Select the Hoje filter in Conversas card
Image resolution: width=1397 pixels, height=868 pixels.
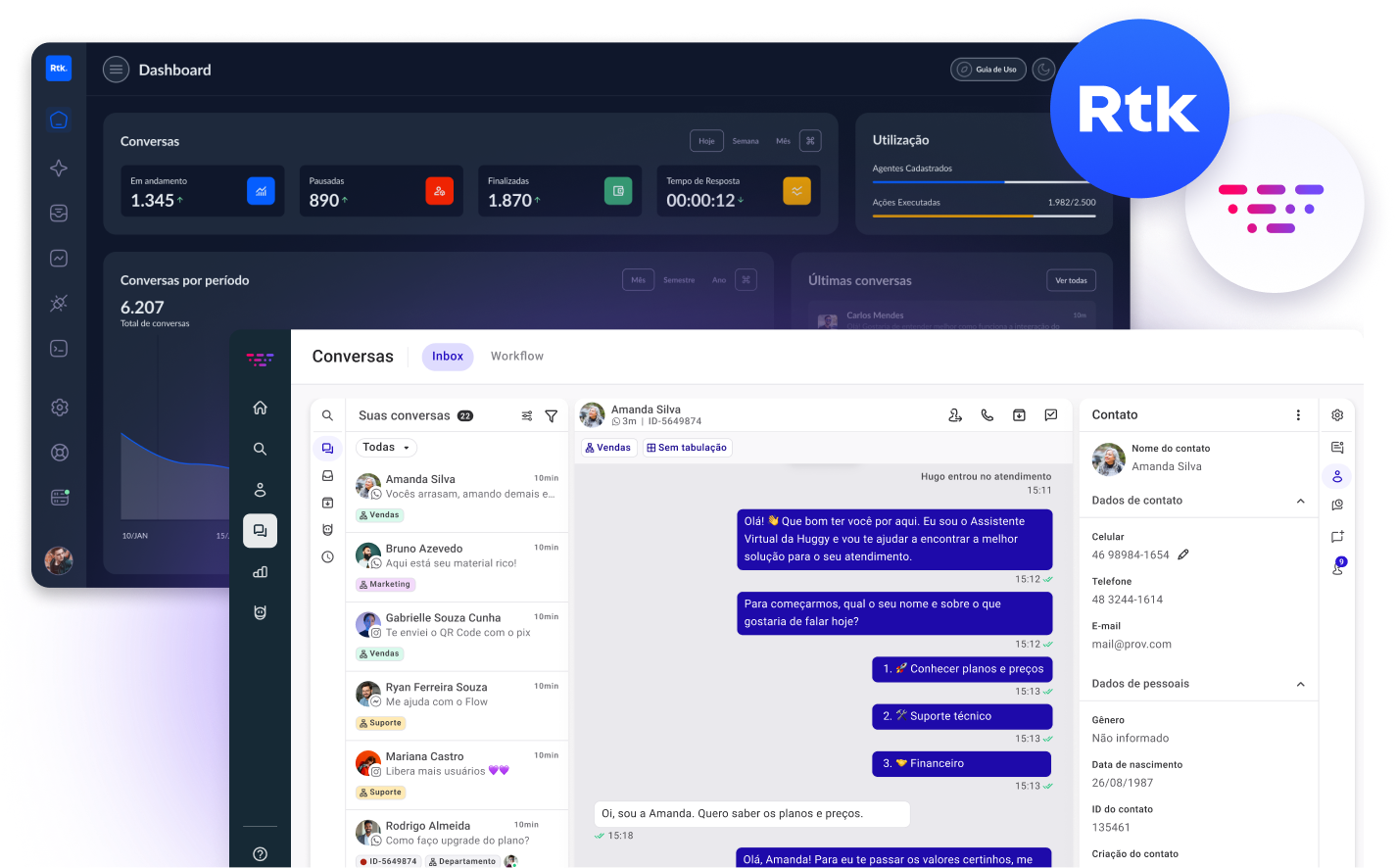click(x=706, y=141)
